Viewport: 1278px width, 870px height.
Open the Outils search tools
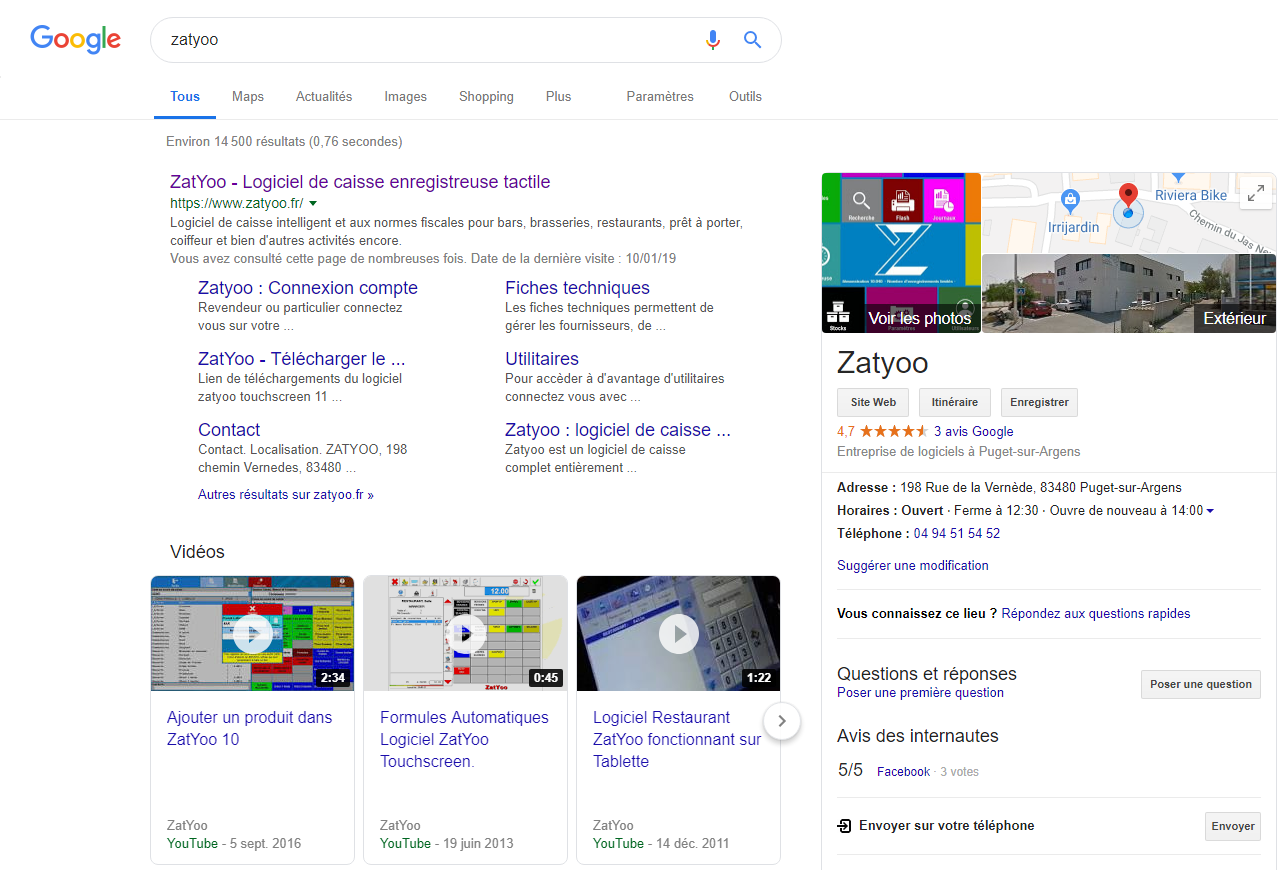(x=745, y=97)
